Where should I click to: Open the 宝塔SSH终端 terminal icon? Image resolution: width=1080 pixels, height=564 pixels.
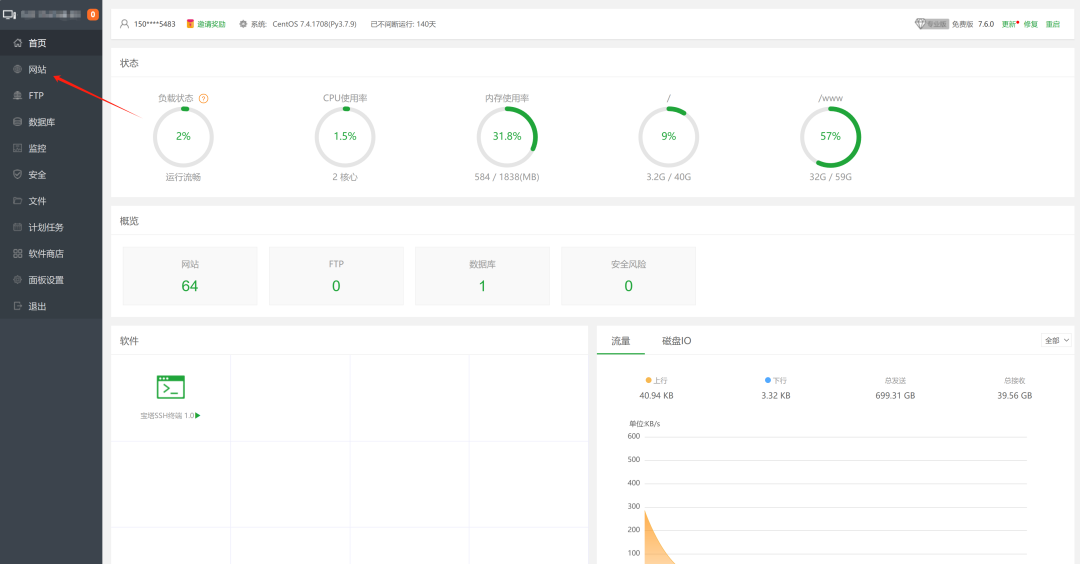point(171,388)
